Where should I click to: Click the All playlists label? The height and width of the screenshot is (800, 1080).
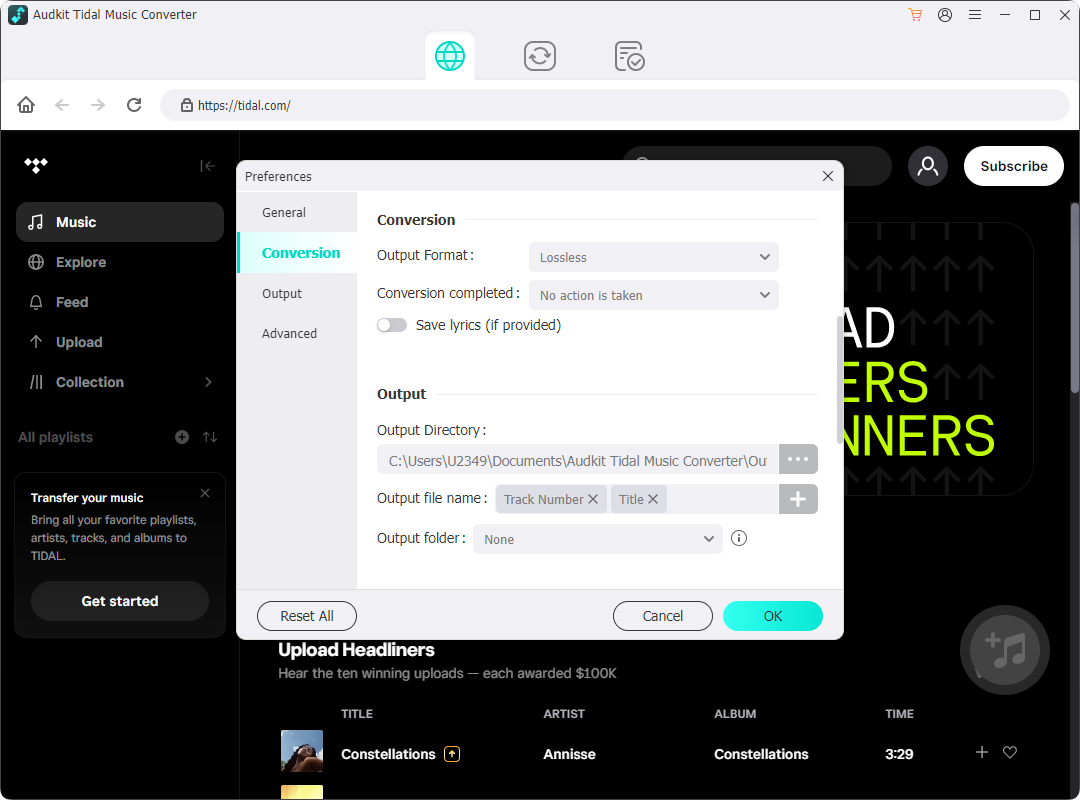click(55, 437)
